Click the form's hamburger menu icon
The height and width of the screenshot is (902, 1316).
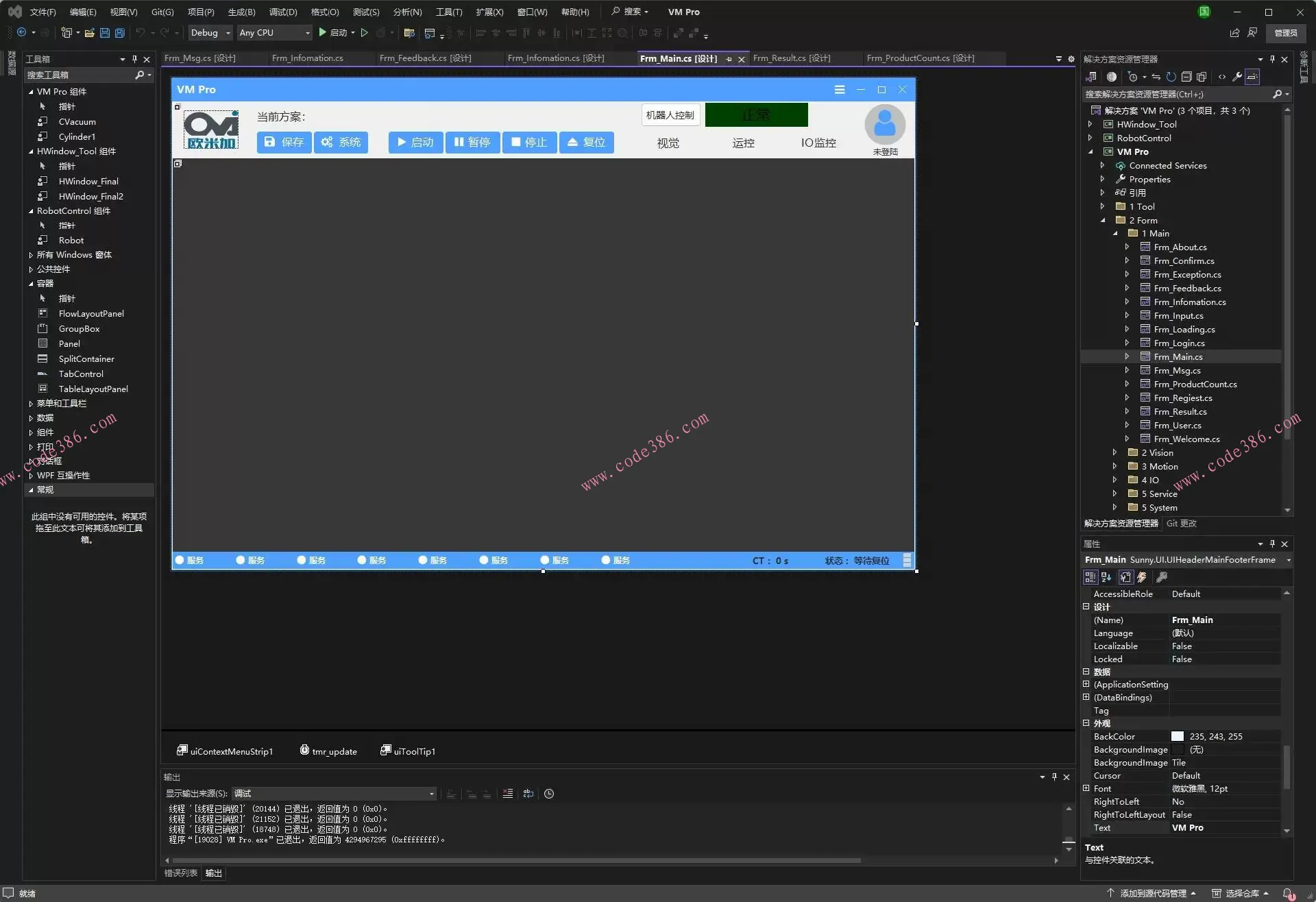[839, 90]
